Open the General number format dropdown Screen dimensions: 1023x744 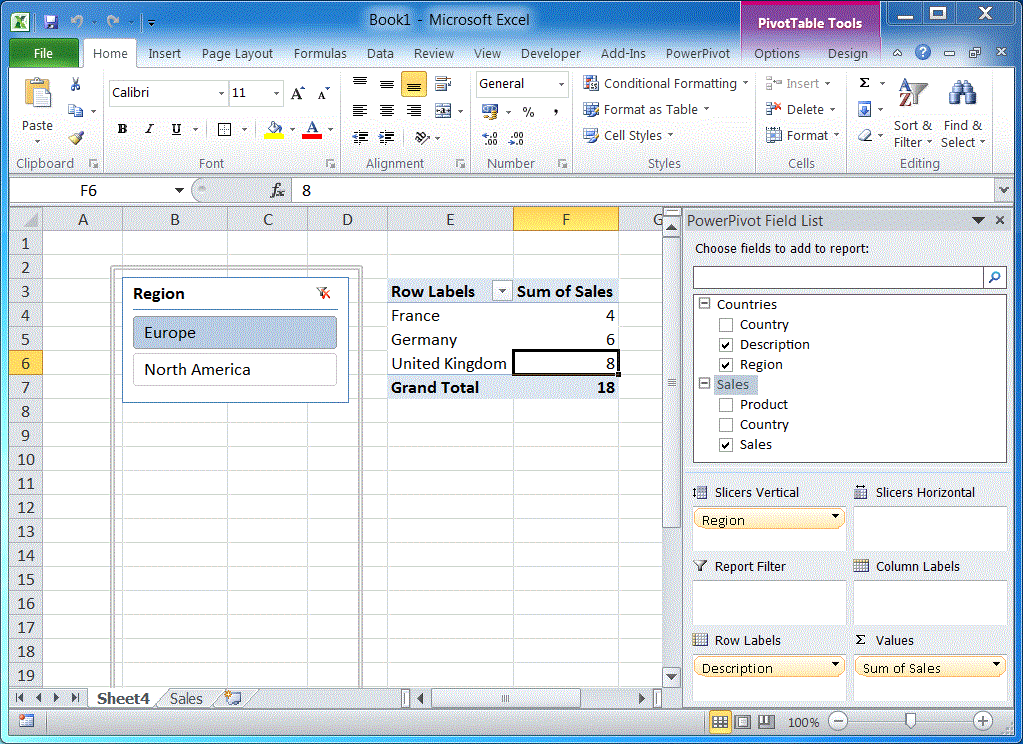point(561,84)
